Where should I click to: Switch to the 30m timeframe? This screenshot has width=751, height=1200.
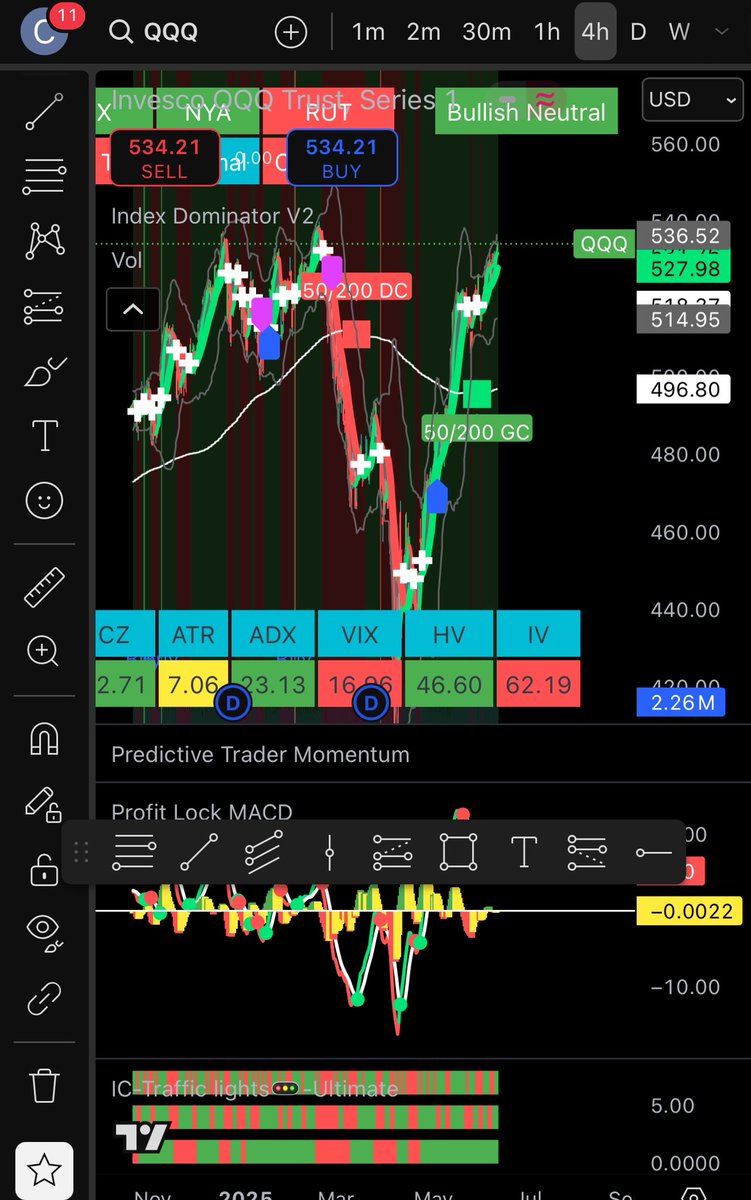pos(486,32)
